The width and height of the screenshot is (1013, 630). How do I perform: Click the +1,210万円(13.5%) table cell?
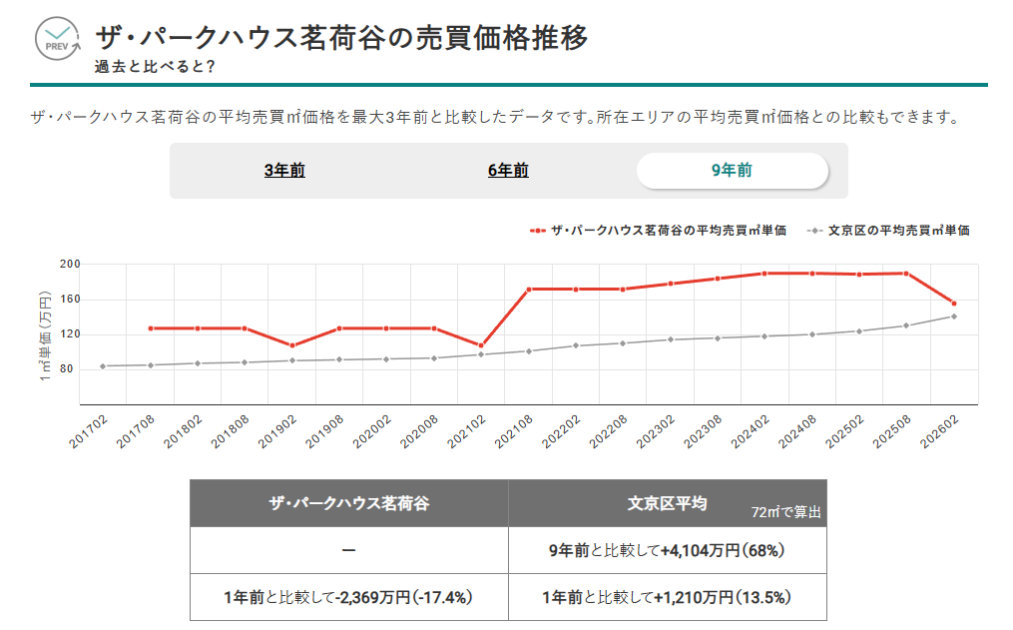667,597
